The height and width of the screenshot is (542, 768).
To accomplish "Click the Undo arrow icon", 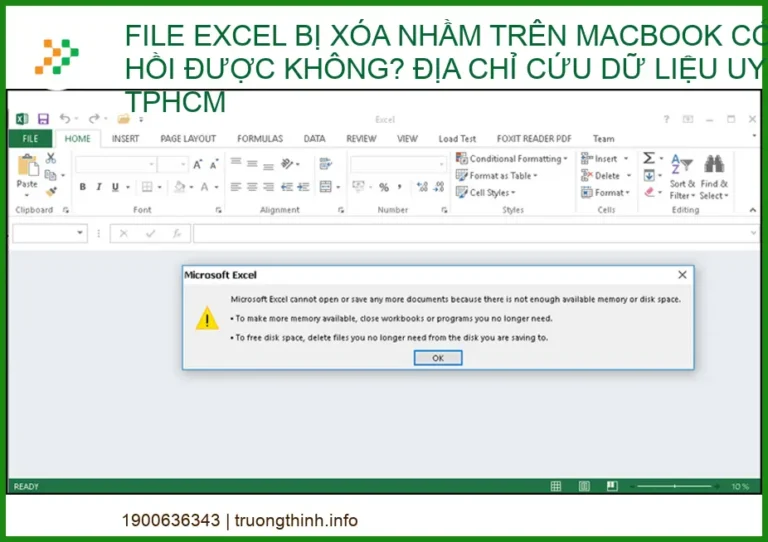I will click(x=65, y=118).
